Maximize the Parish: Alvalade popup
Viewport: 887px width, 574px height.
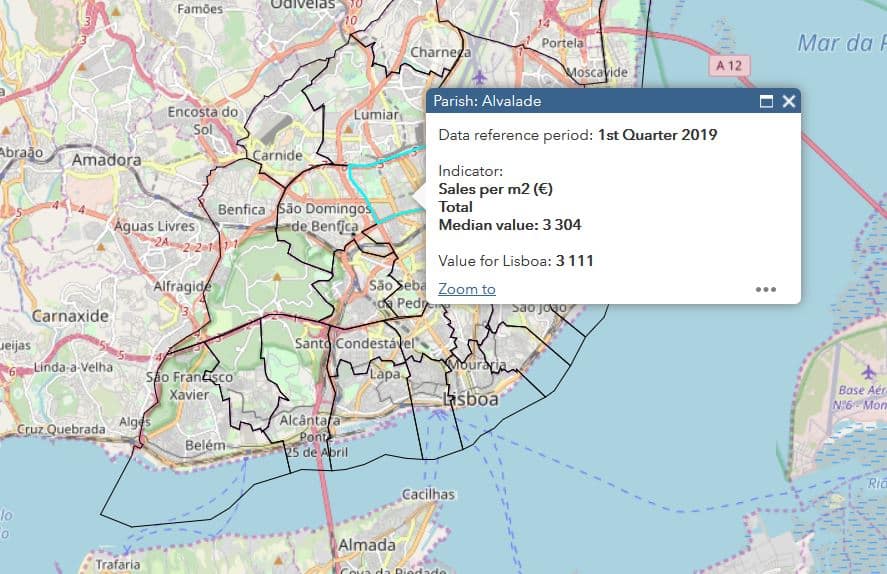[x=767, y=101]
